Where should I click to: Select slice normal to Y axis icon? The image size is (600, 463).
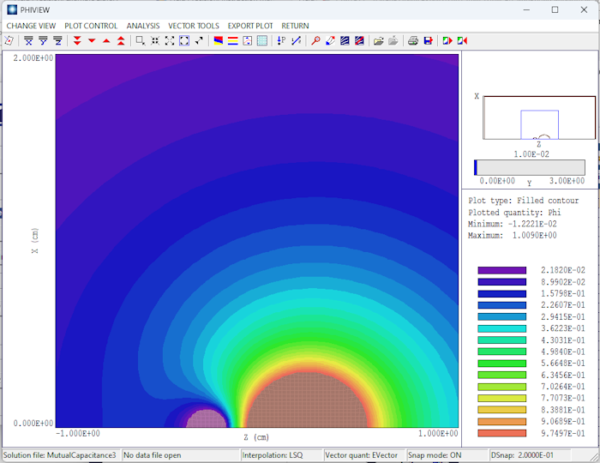[x=43, y=41]
